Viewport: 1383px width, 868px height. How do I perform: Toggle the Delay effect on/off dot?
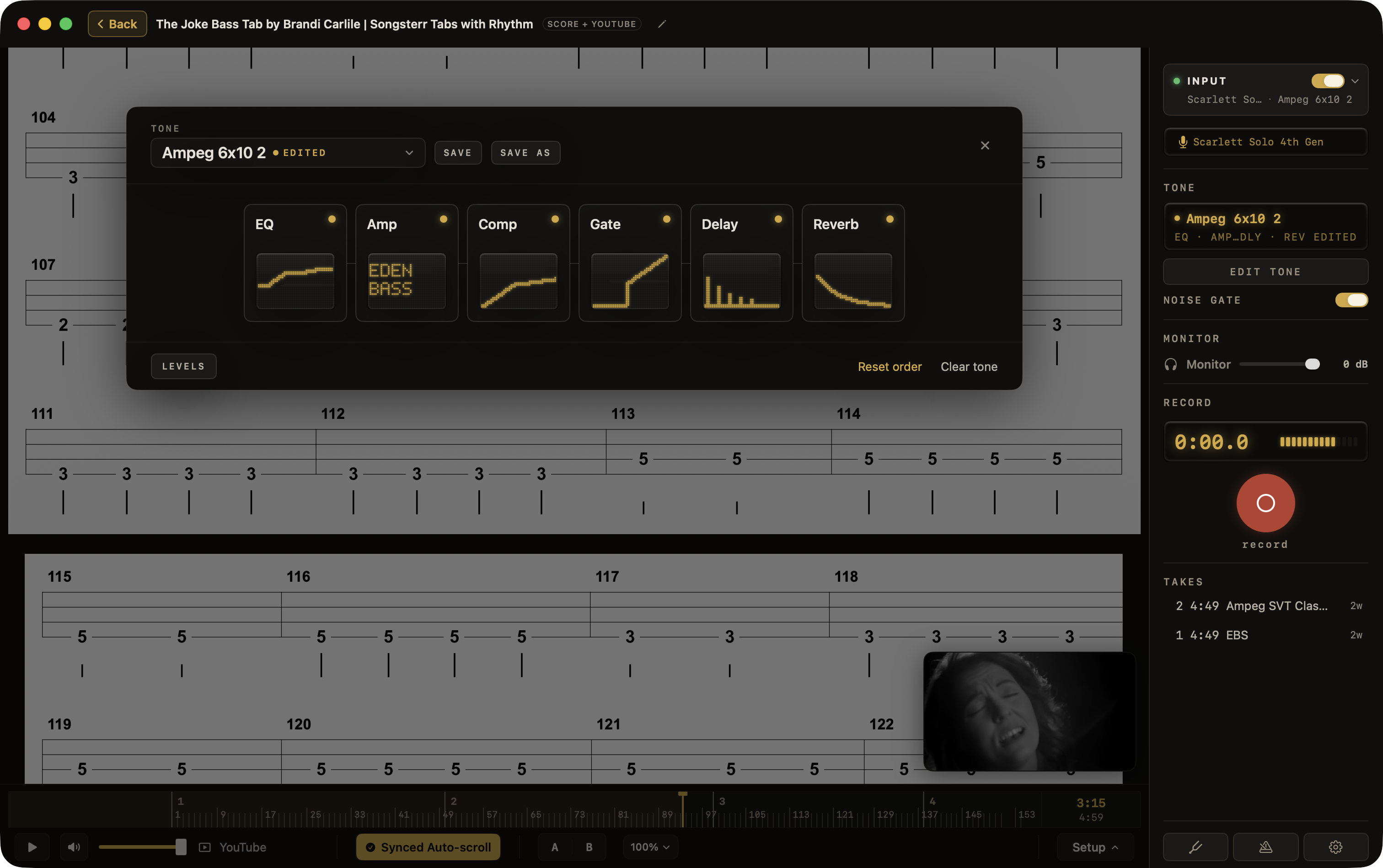(x=778, y=219)
